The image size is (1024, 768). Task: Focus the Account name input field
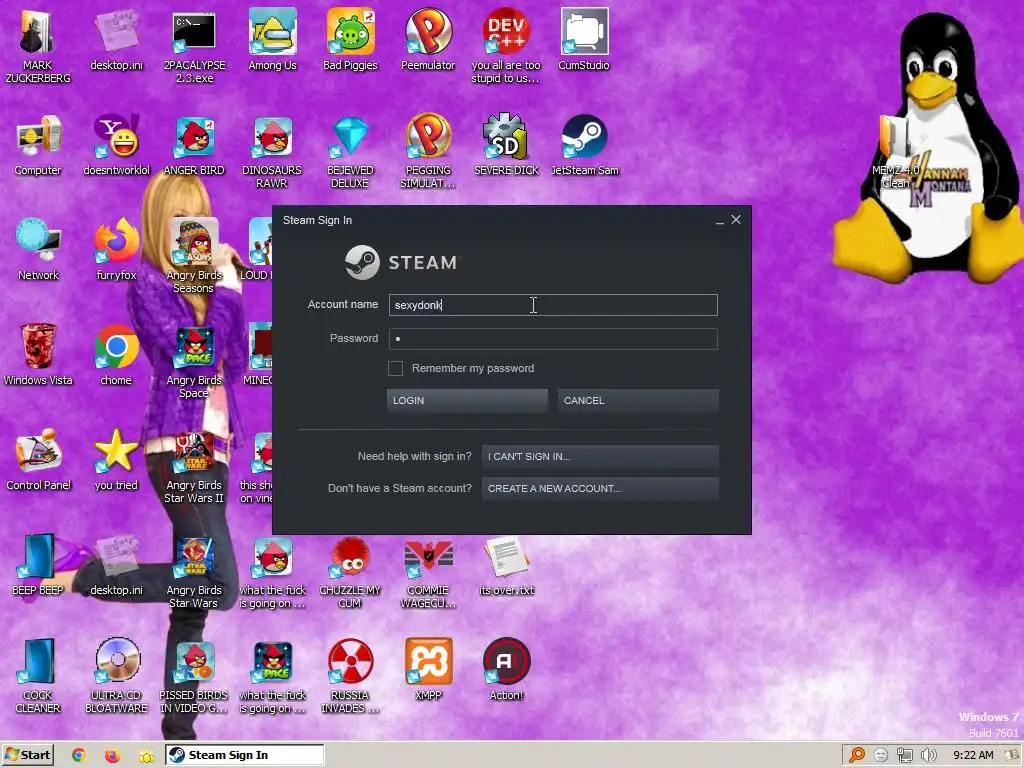(x=553, y=305)
